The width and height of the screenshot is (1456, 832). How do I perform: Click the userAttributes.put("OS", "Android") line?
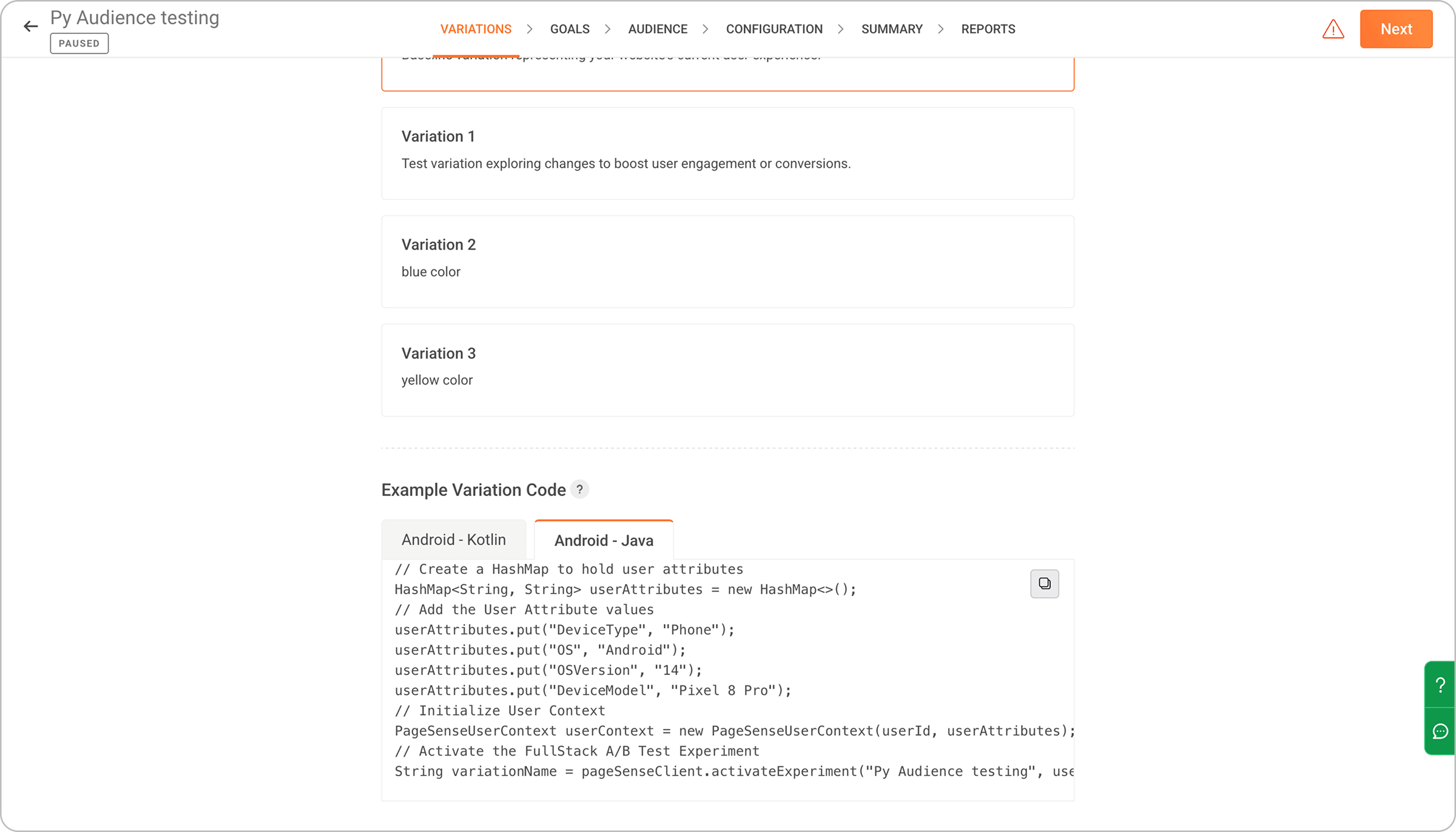540,650
